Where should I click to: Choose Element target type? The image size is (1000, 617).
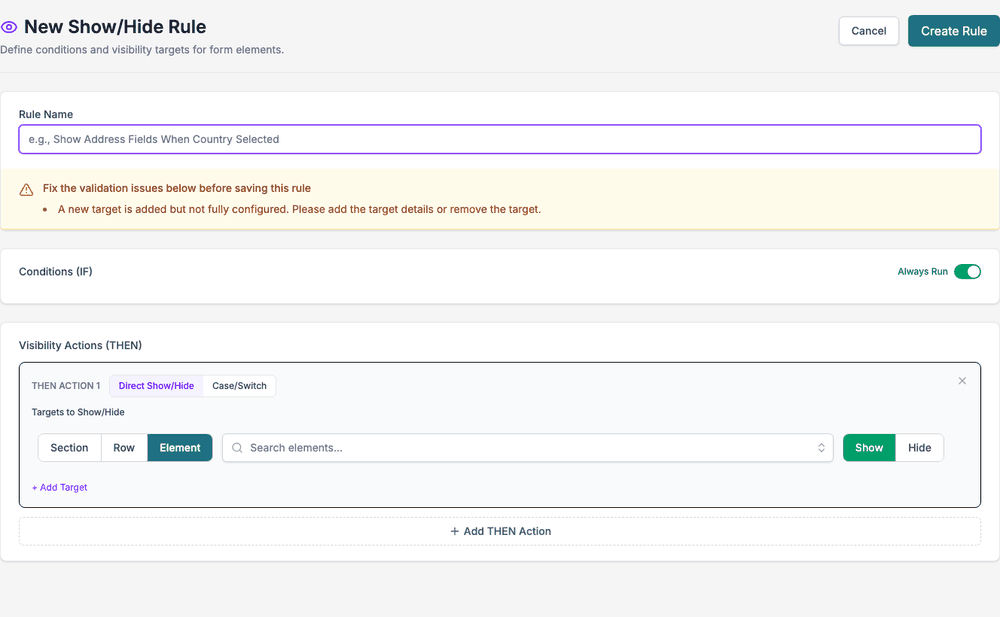[x=180, y=448]
